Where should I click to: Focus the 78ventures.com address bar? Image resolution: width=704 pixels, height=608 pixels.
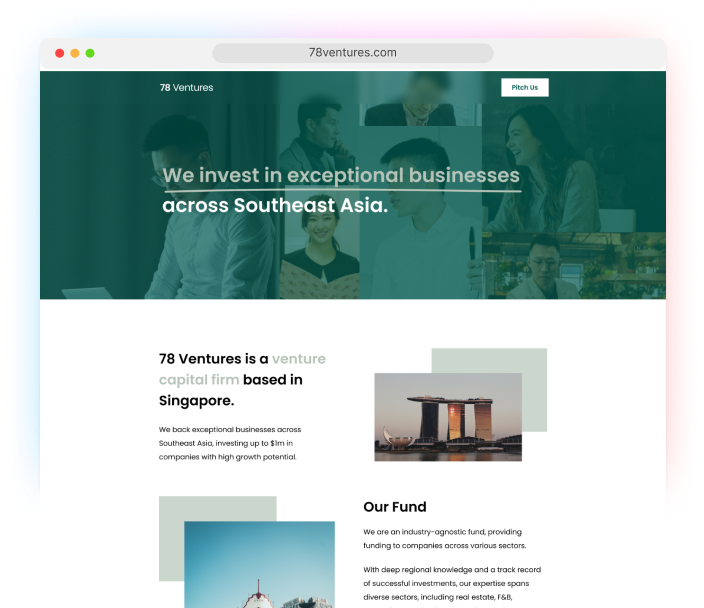pyautogui.click(x=352, y=53)
